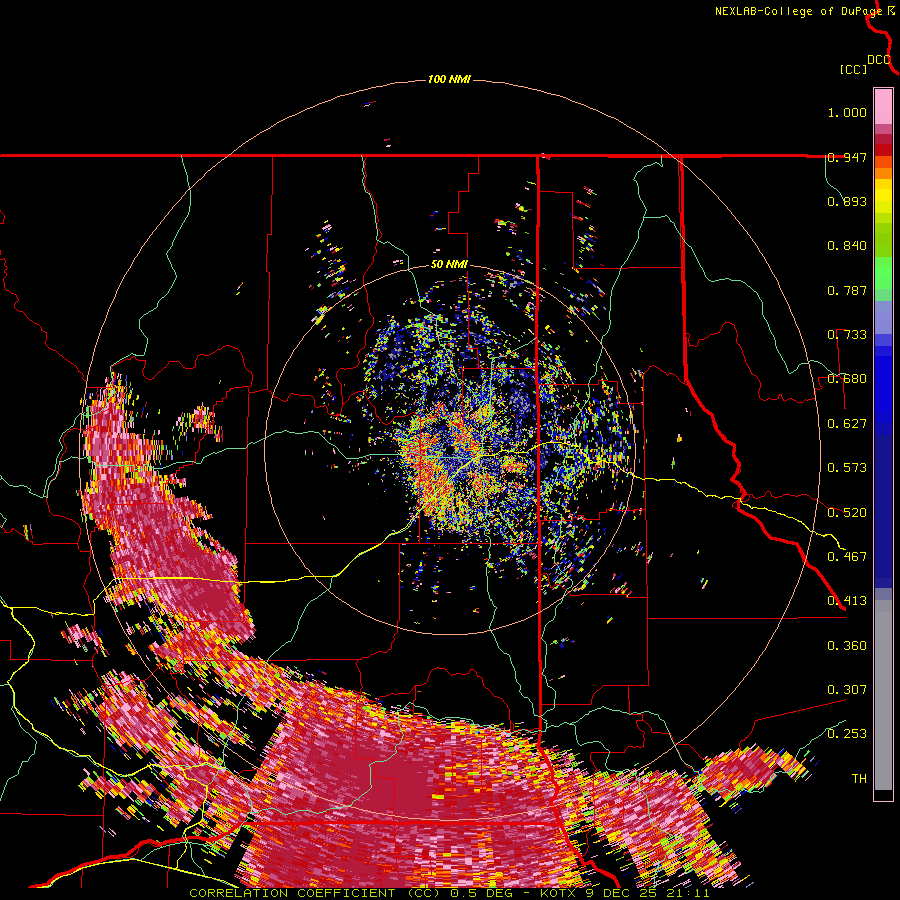
Task: Pick the bright green color bar segment beside 0.787
Action: pyautogui.click(x=883, y=273)
